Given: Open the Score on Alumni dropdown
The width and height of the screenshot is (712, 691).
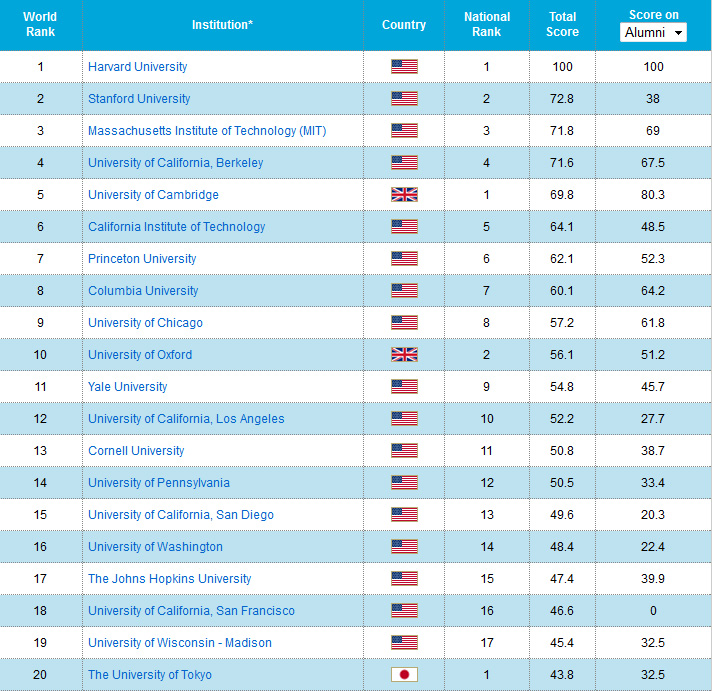Looking at the screenshot, I should click(x=653, y=32).
